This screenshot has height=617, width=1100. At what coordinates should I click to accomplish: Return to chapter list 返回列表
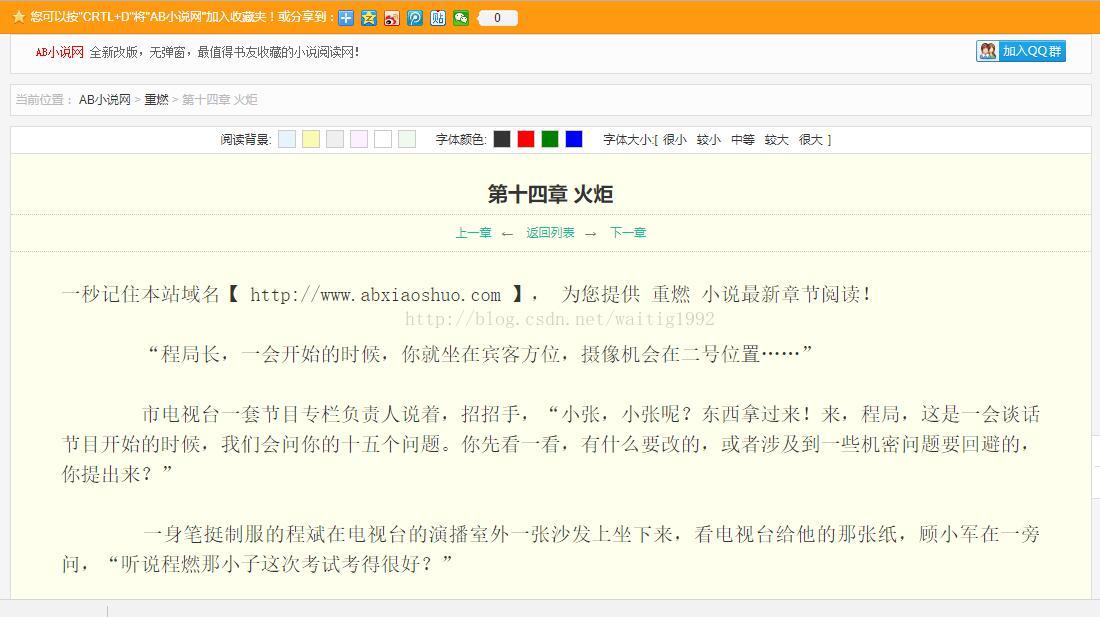(551, 233)
